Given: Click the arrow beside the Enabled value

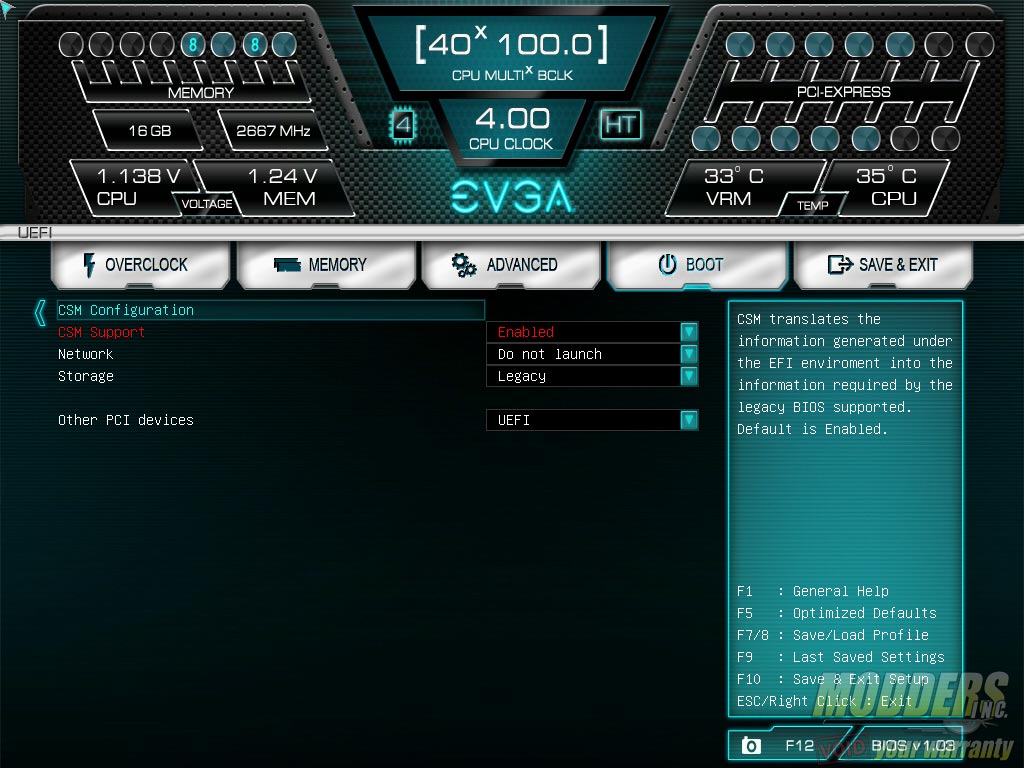Looking at the screenshot, I should (x=689, y=332).
